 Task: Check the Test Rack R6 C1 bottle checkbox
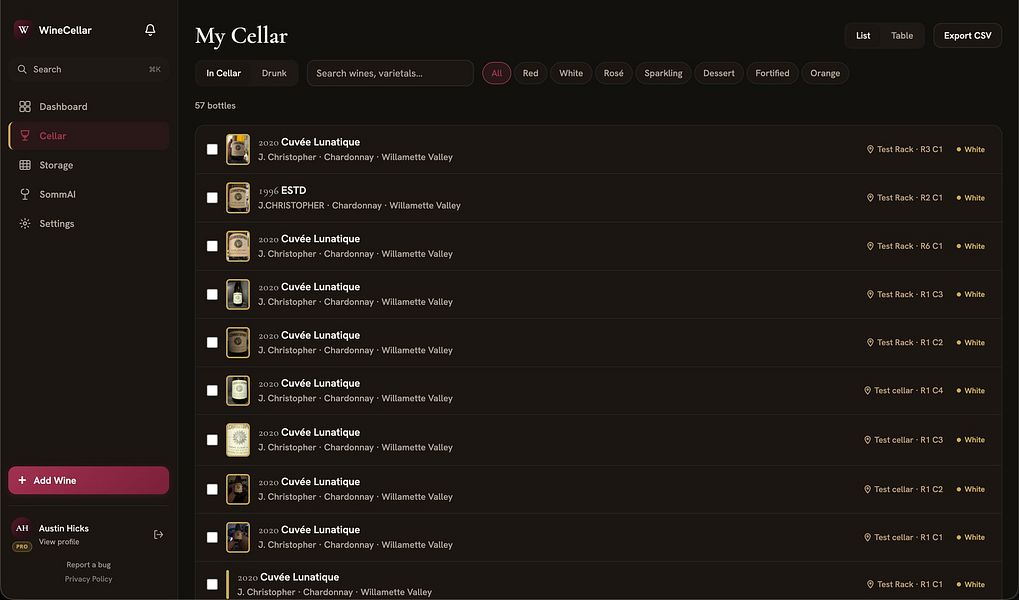pyautogui.click(x=212, y=246)
